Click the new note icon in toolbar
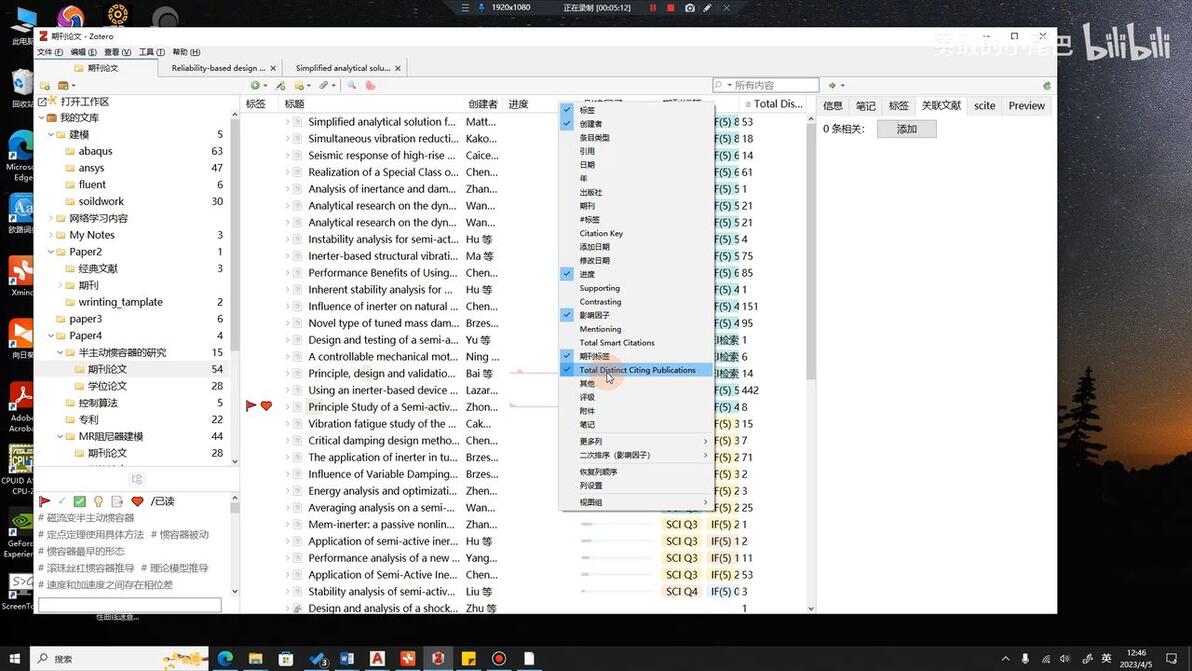The image size is (1192, 671). (300, 85)
